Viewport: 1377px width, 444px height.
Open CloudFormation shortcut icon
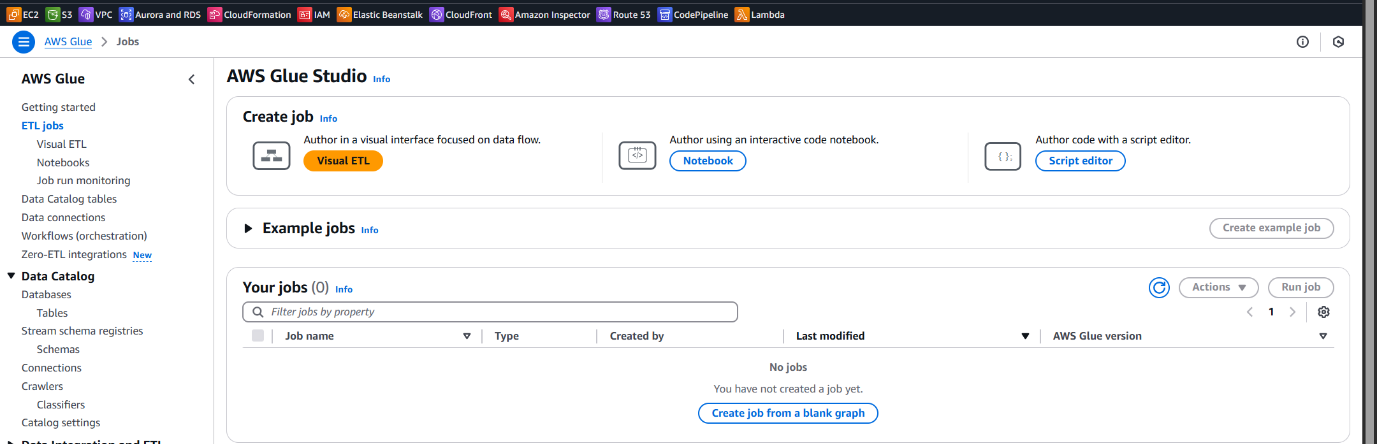tap(215, 15)
